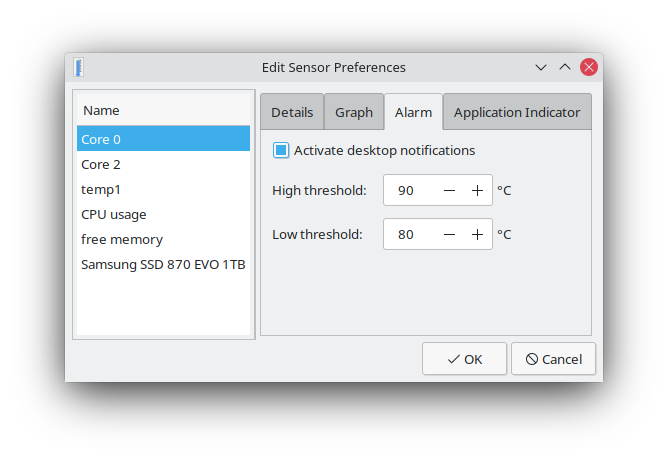Image resolution: width=668 pixels, height=459 pixels.
Task: Increase Low threshold with plus button
Action: [x=478, y=235]
